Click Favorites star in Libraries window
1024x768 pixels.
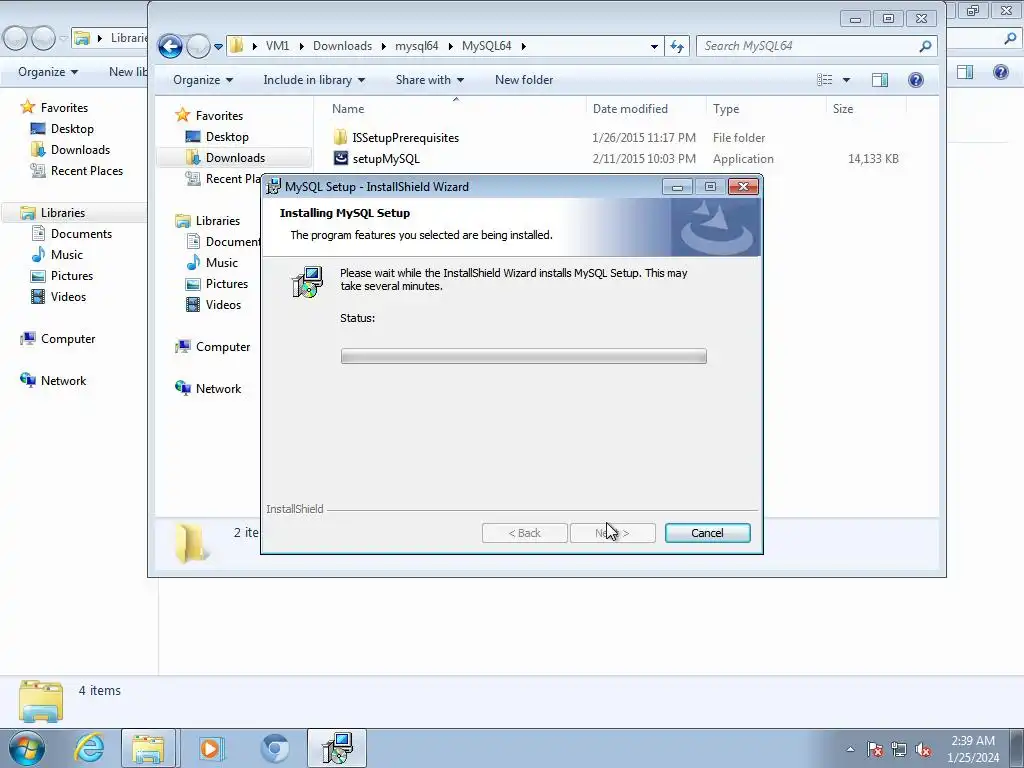[27, 106]
